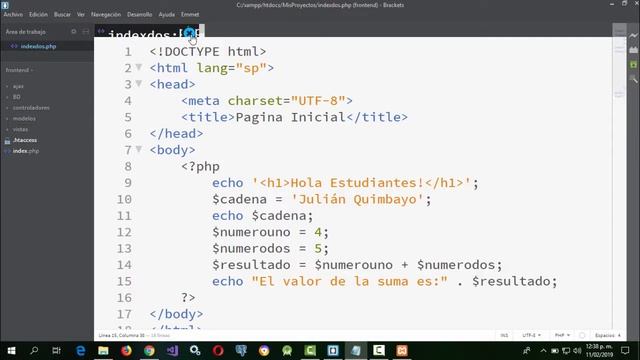Click the 'Área de trabajo' header

click(26, 31)
